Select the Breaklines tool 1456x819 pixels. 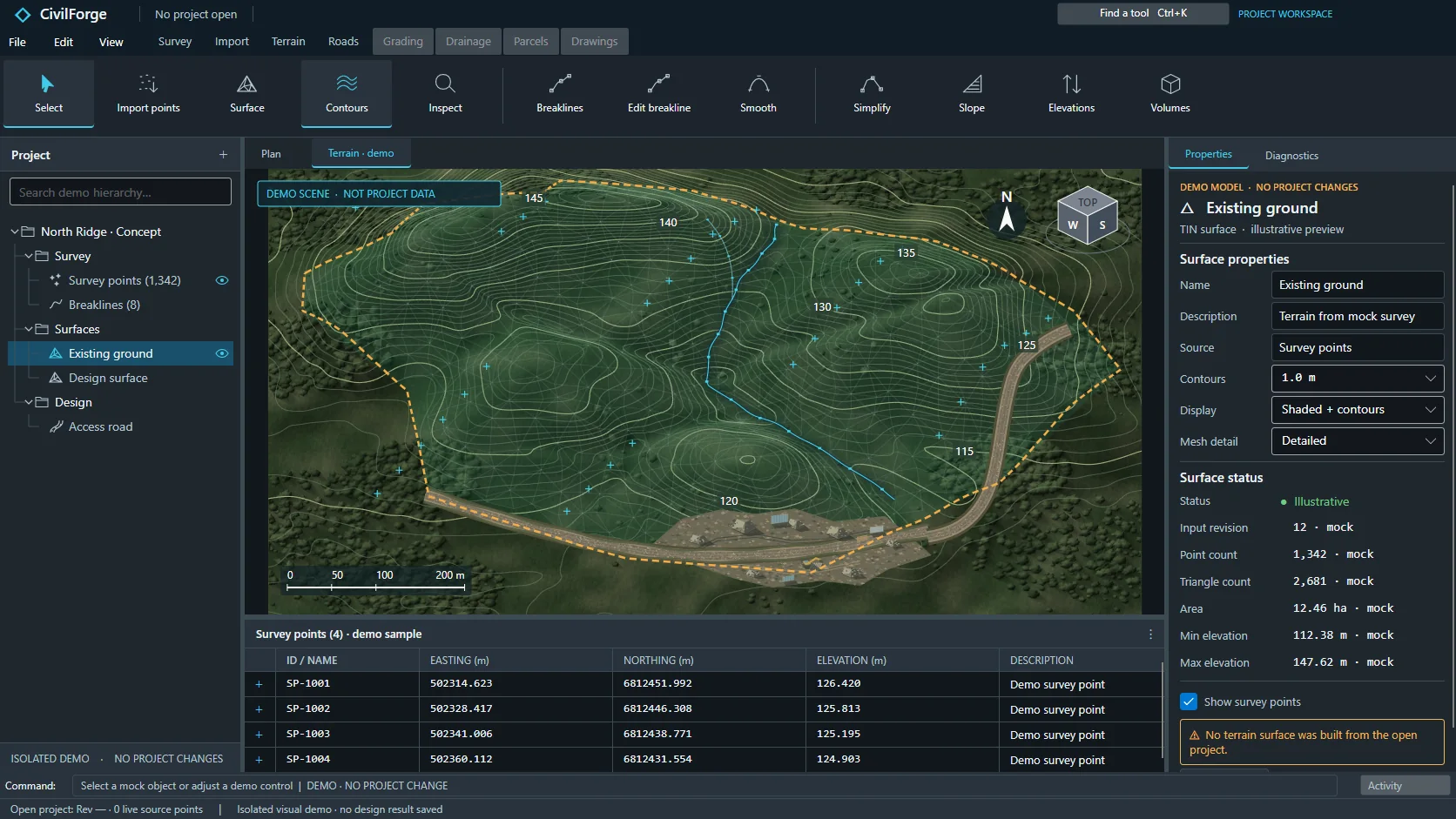tap(560, 94)
